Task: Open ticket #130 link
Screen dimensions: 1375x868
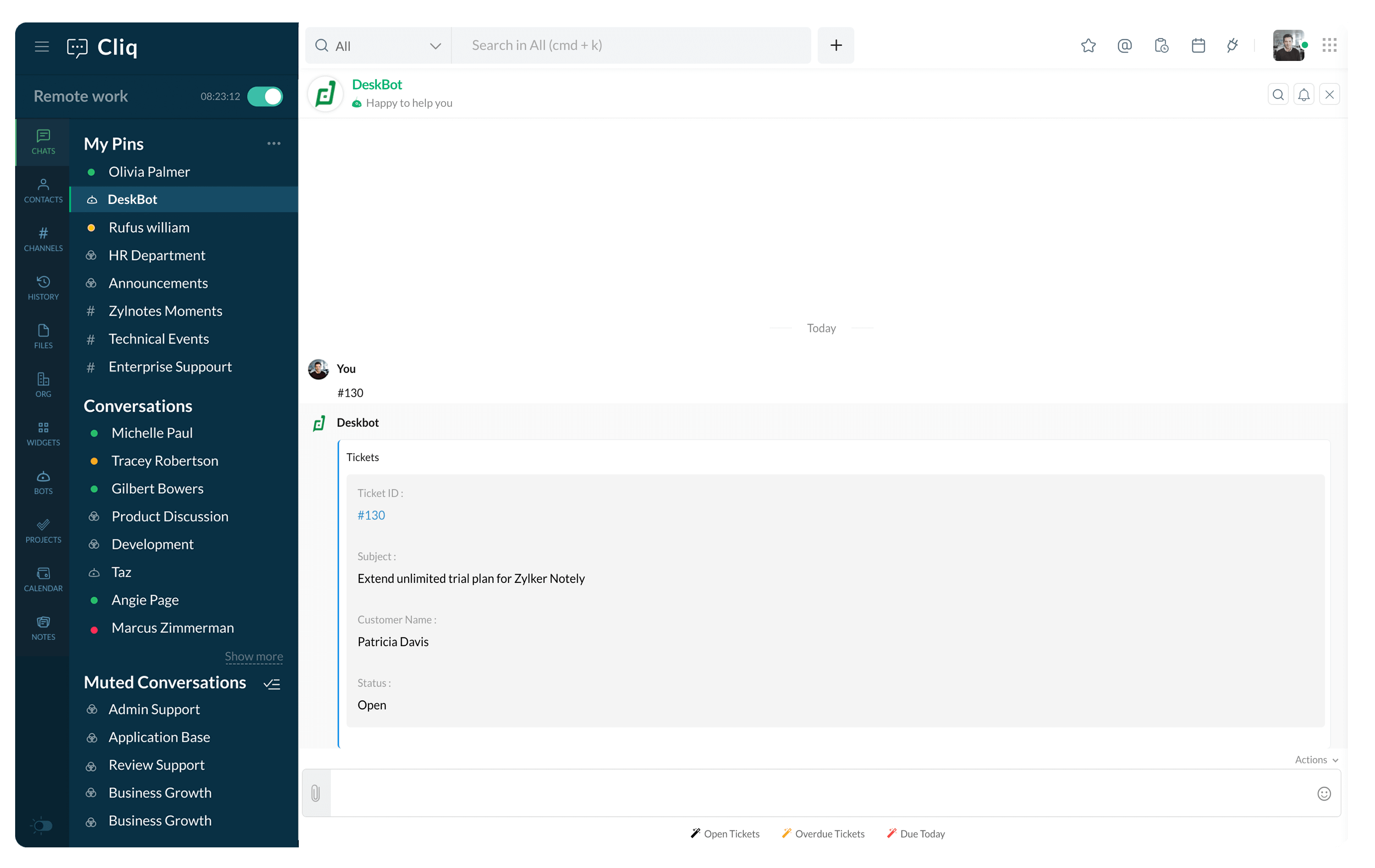Action: [x=371, y=515]
